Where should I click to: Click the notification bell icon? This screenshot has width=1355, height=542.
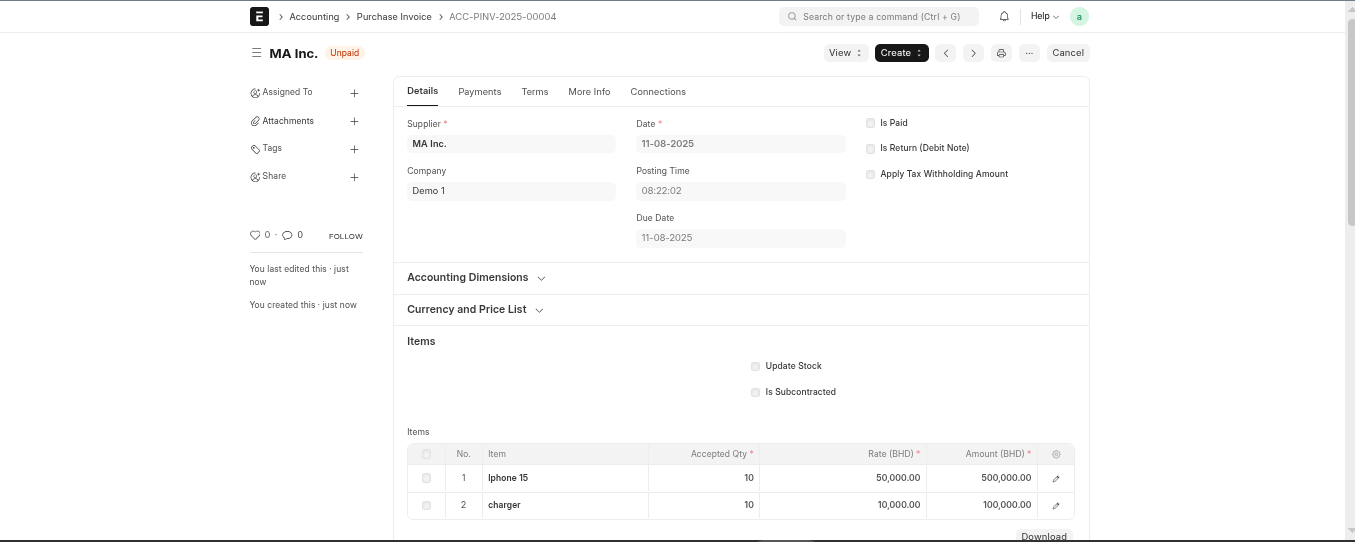click(1004, 17)
